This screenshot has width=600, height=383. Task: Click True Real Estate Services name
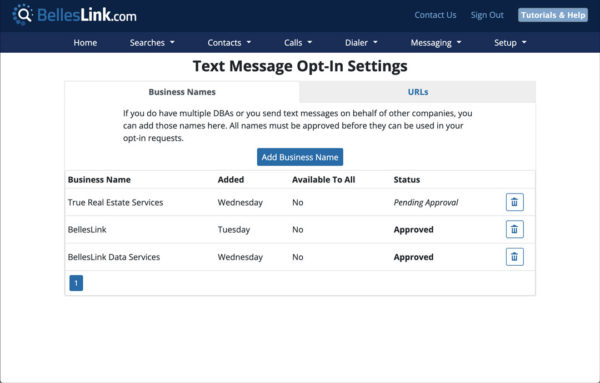pos(115,202)
